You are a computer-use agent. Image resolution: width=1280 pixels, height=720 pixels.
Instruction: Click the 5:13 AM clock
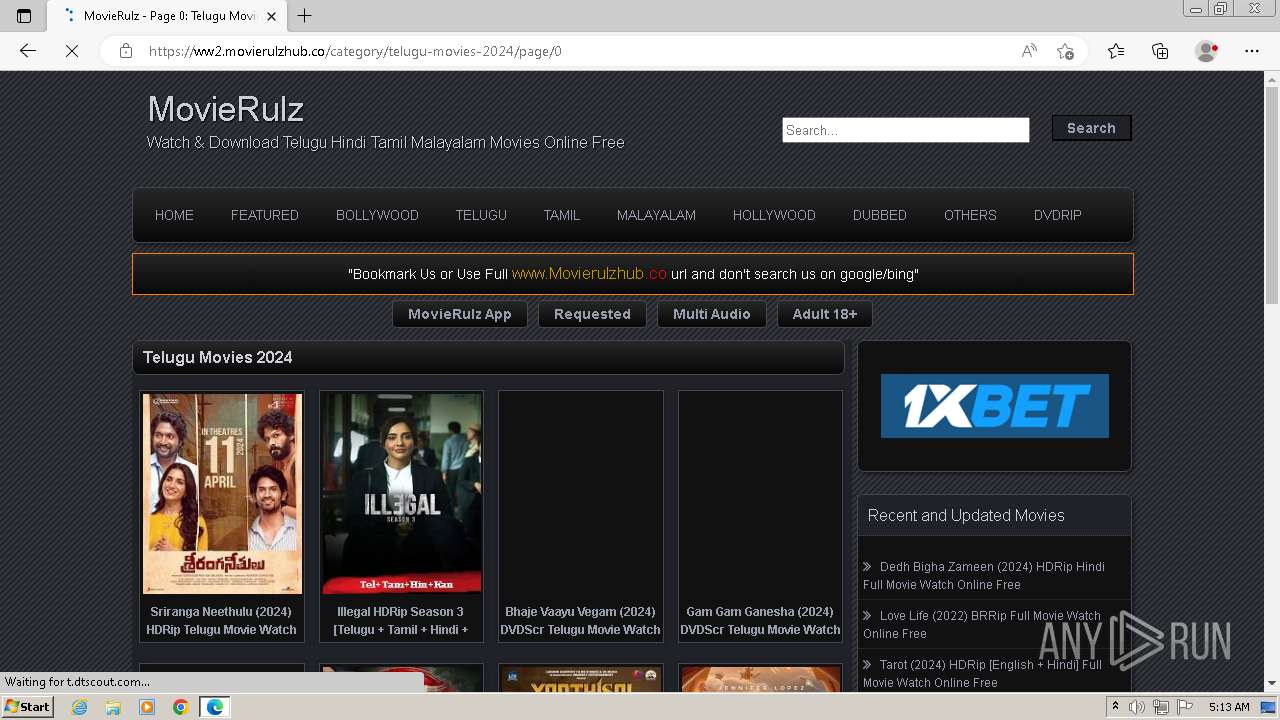1229,707
